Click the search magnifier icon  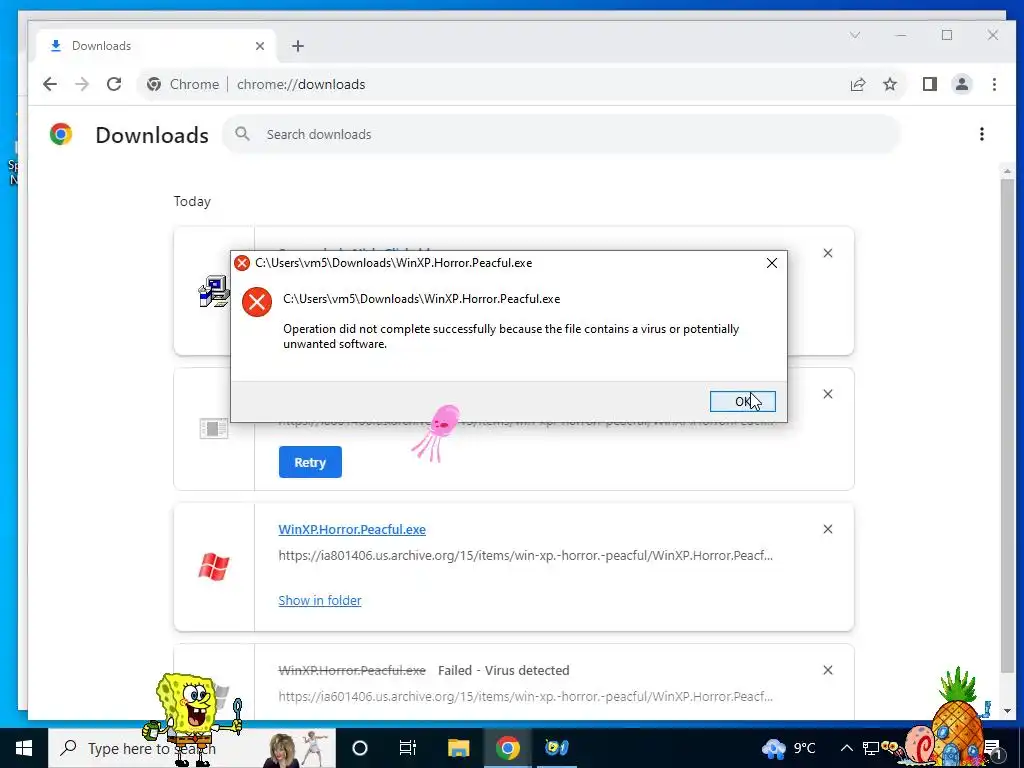point(242,134)
